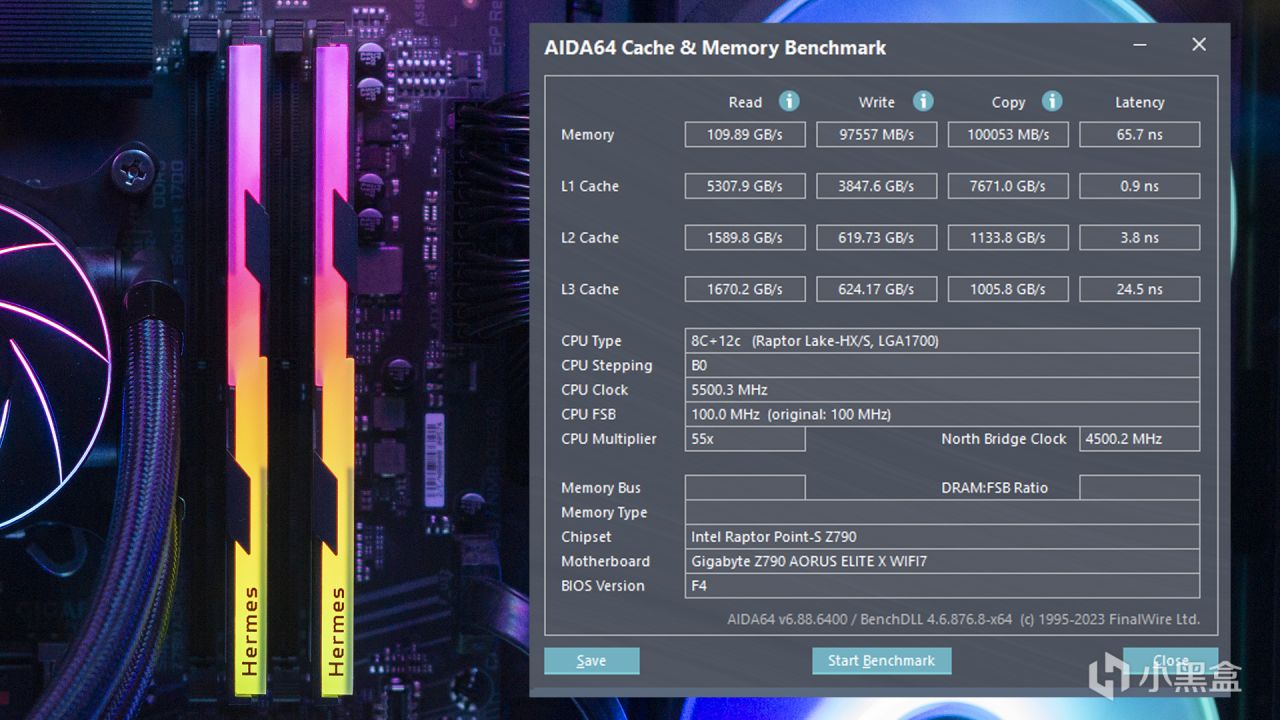Select the L3 Cache Copy value "1005.8 GB/s"
The width and height of the screenshot is (1280, 720).
click(x=1008, y=289)
